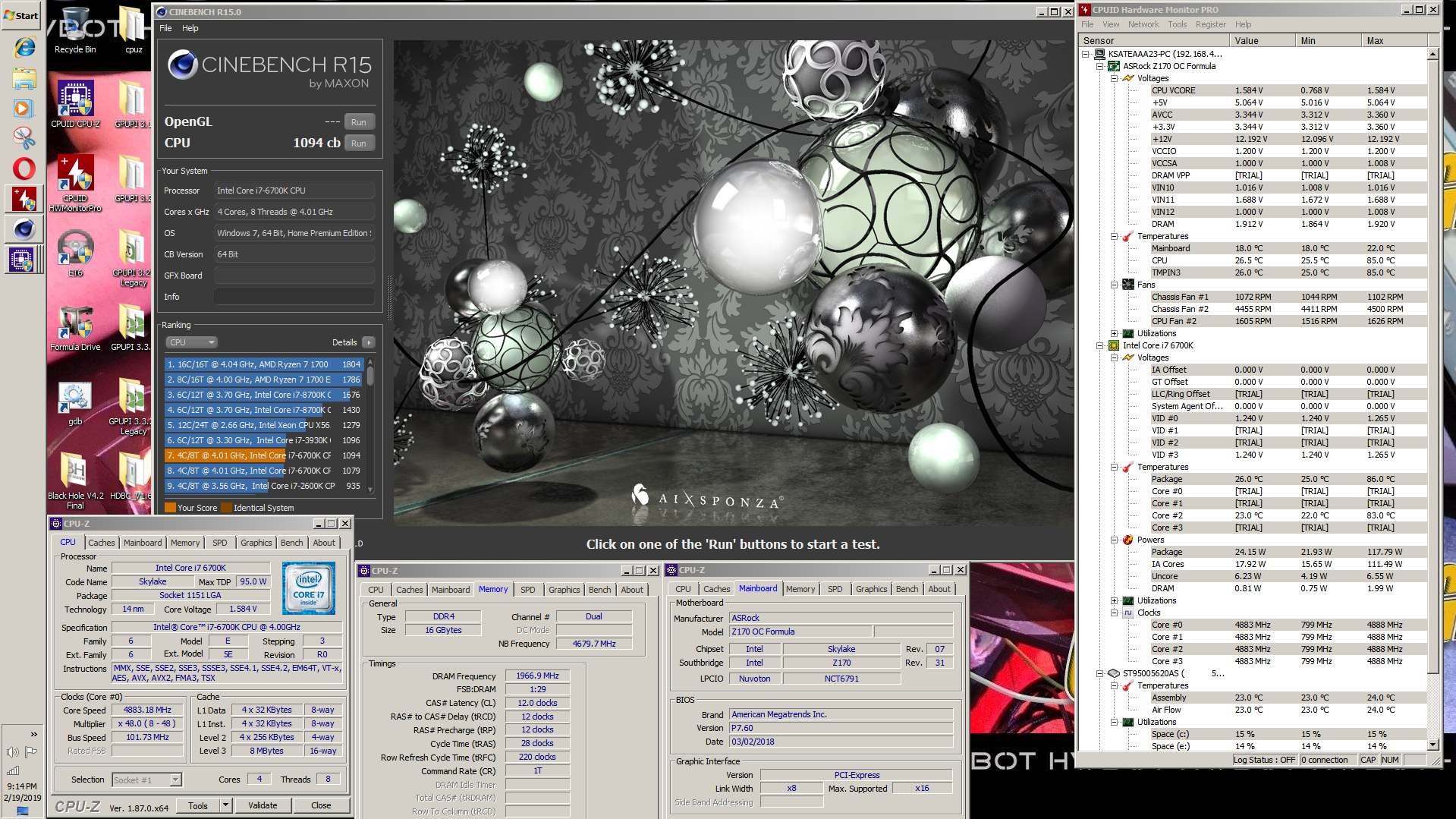Click the Tools button in CPU-Z

point(198,805)
